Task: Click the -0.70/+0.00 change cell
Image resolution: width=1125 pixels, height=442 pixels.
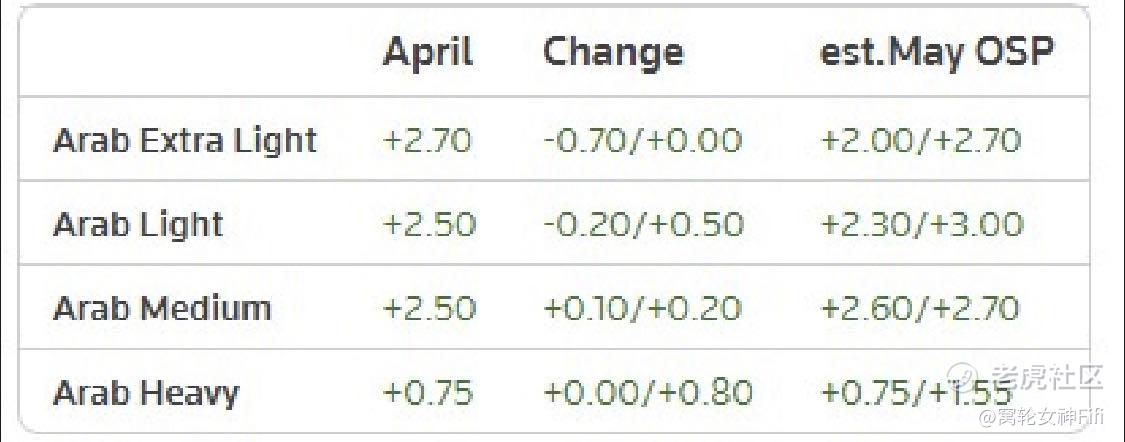Action: 642,140
